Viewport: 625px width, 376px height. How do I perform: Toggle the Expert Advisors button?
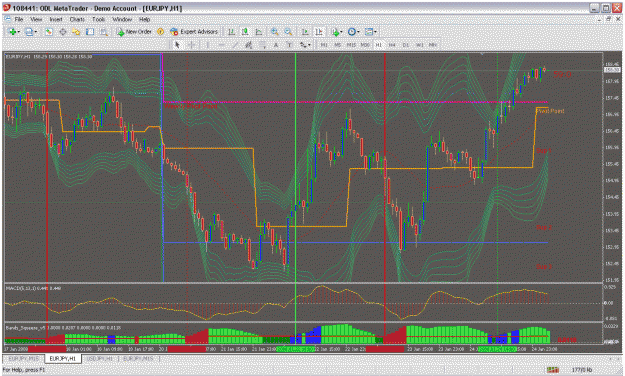pyautogui.click(x=194, y=32)
